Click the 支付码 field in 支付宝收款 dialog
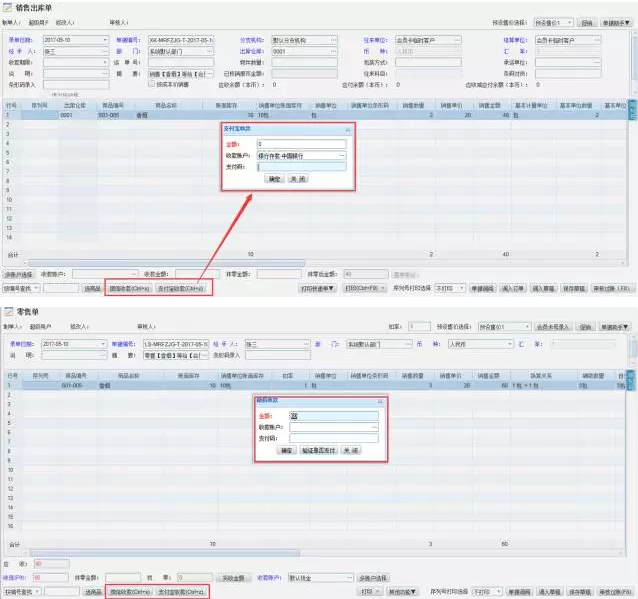Image resolution: width=638 pixels, height=599 pixels. click(x=301, y=167)
